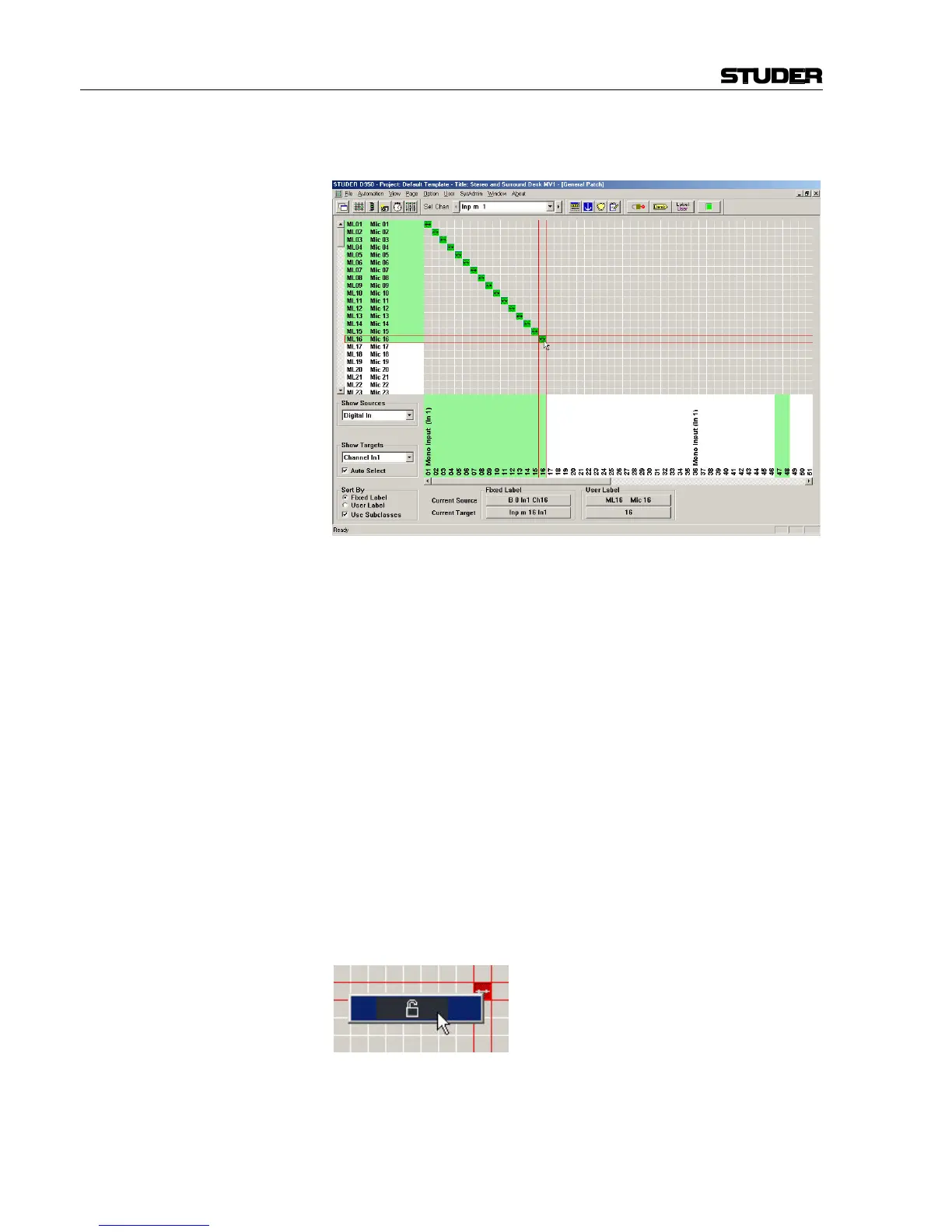
Task: Click the 'Inp m 16 In1' target button
Action: click(x=528, y=513)
